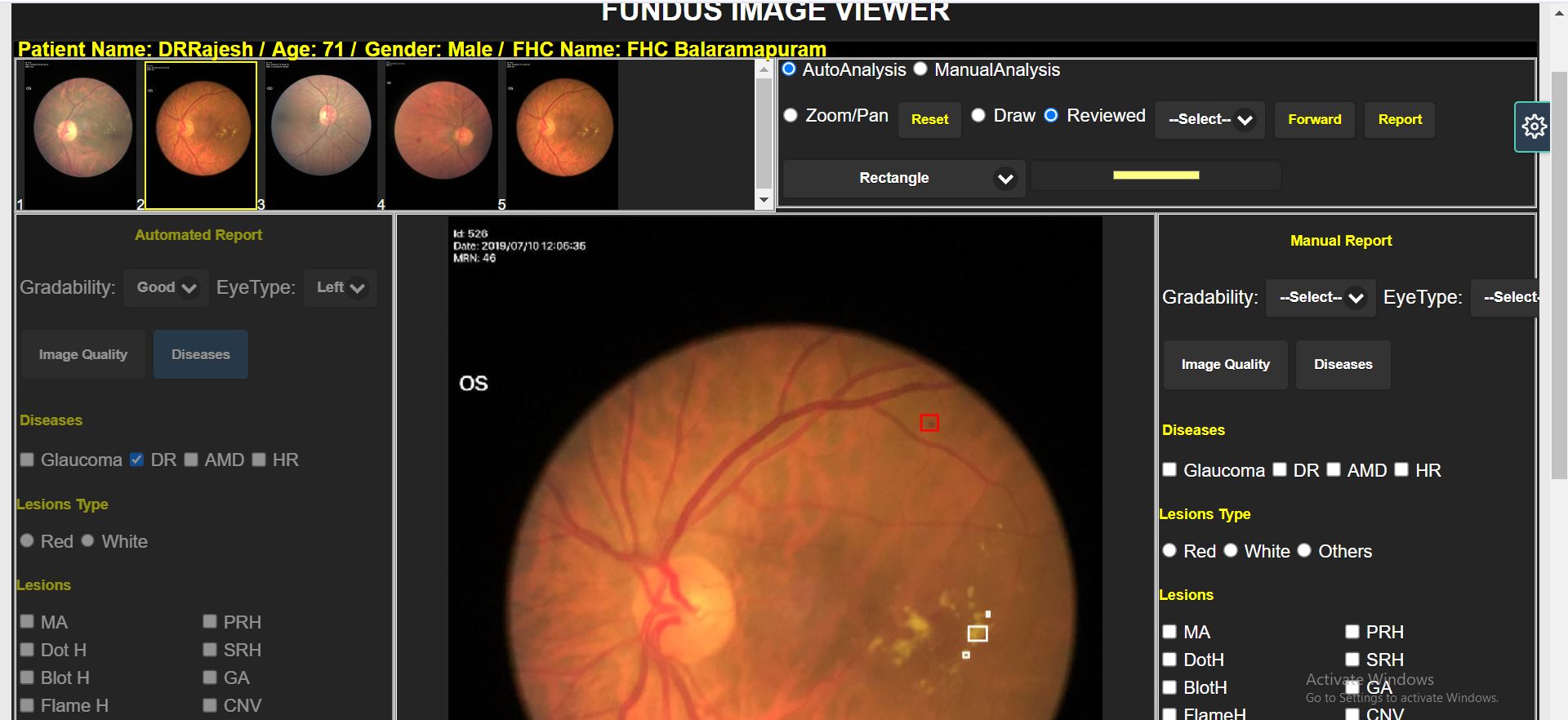Check AMD in Manual Report
The width and height of the screenshot is (1568, 720).
pos(1334,469)
